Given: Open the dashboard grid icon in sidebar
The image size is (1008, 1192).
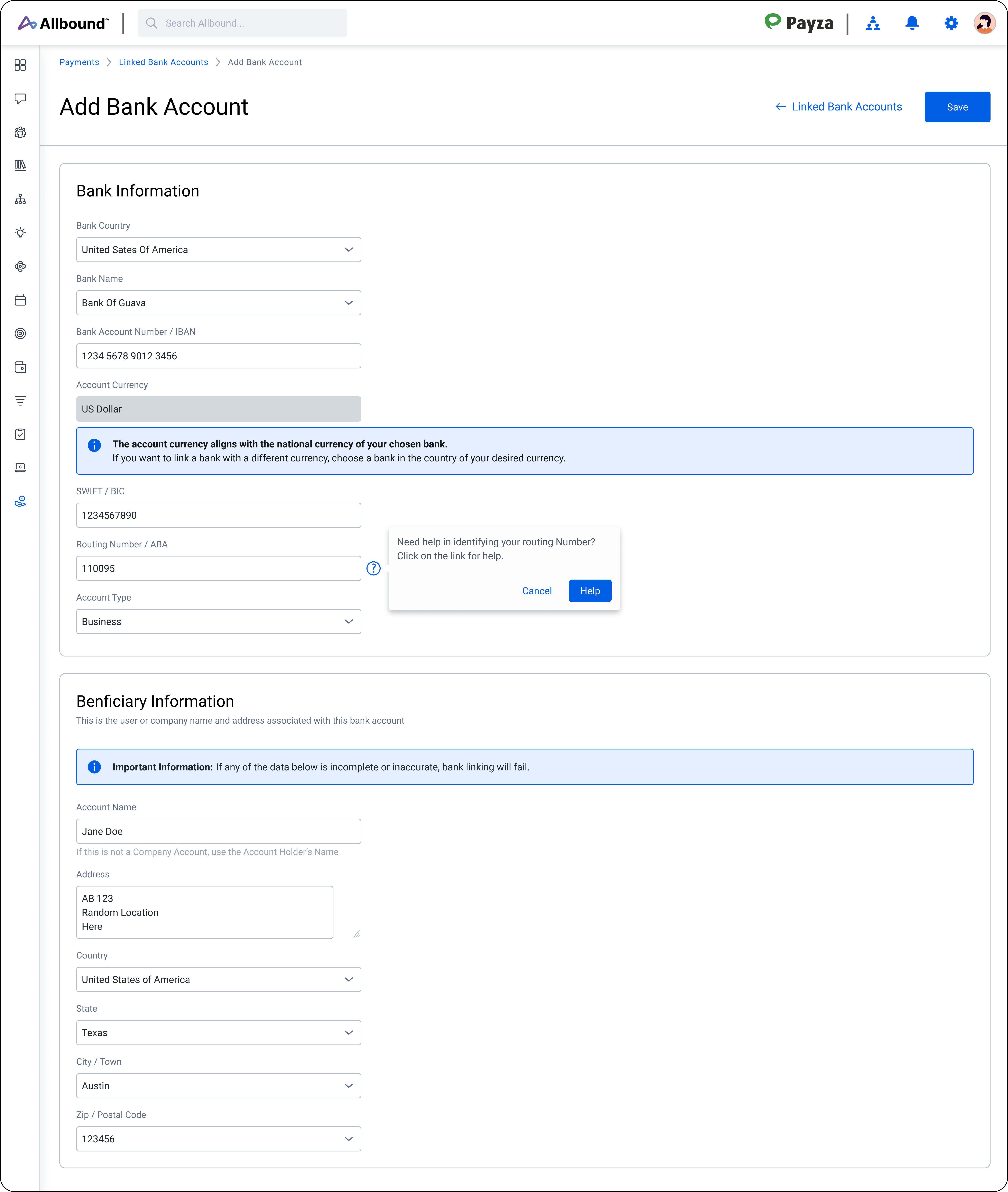Looking at the screenshot, I should pos(20,65).
